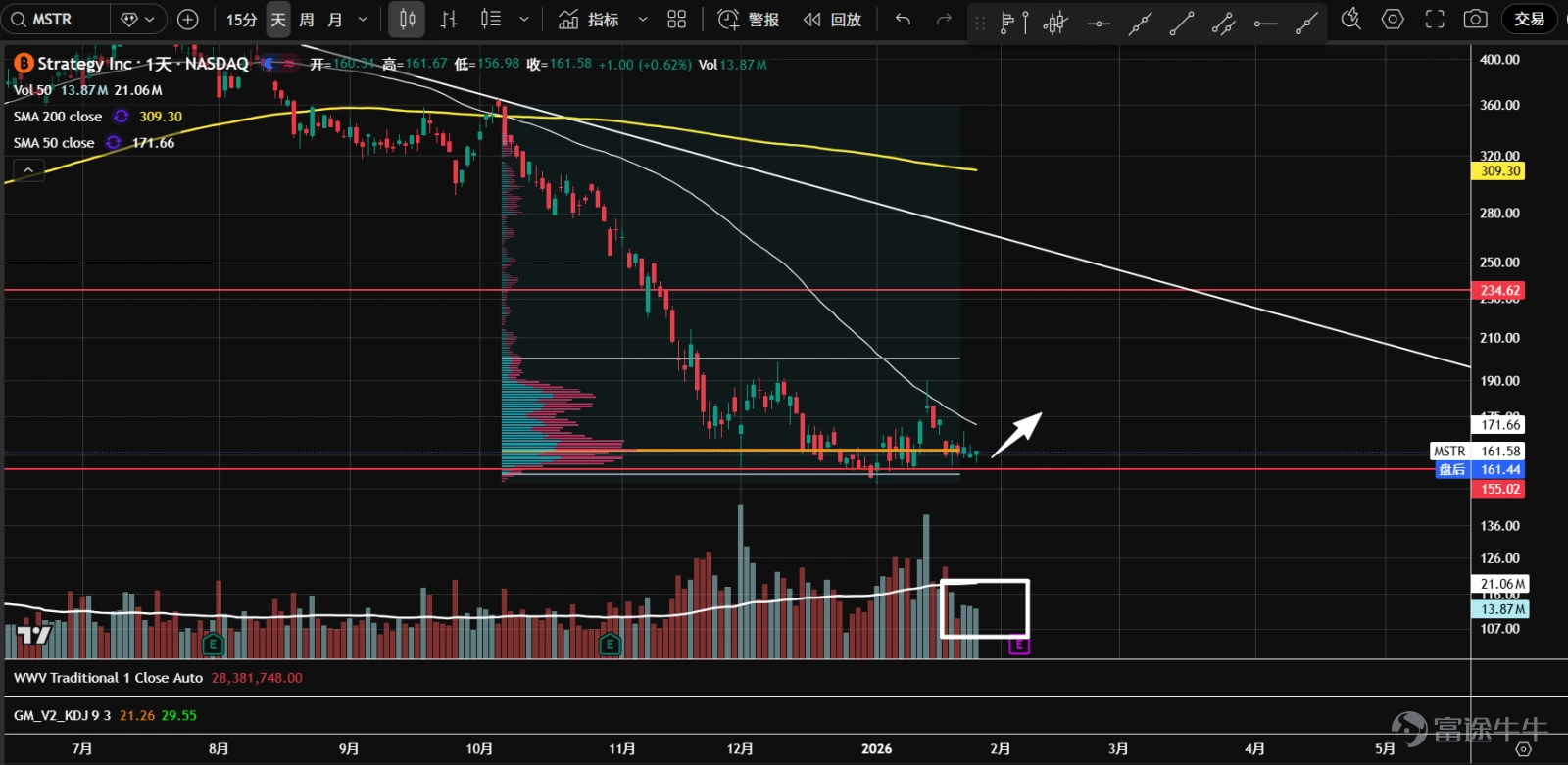The image size is (1568, 765).
Task: Enter fullscreen mode
Action: click(1435, 20)
